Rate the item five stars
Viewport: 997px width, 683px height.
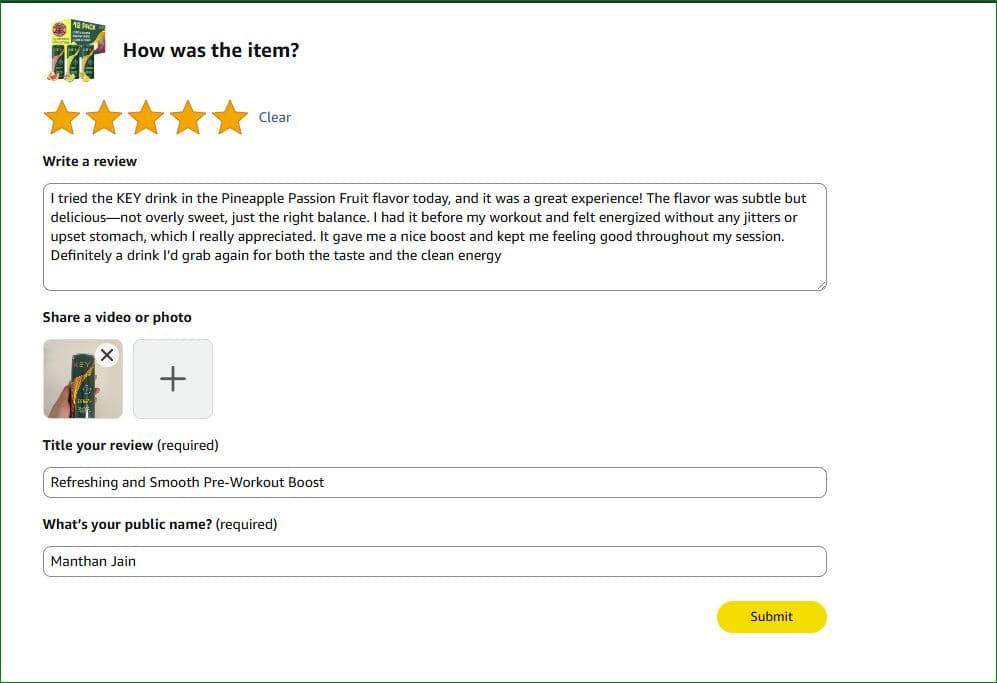[230, 118]
